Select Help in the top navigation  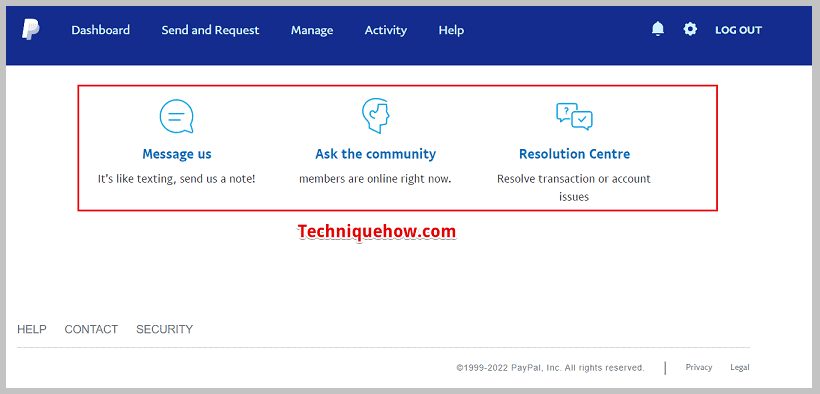[x=451, y=31]
